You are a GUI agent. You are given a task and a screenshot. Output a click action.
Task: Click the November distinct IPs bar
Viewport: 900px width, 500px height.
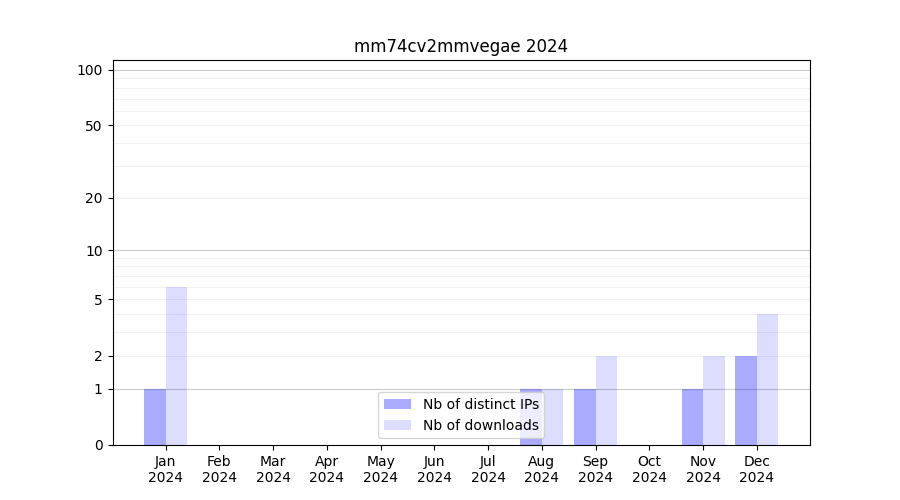692,417
